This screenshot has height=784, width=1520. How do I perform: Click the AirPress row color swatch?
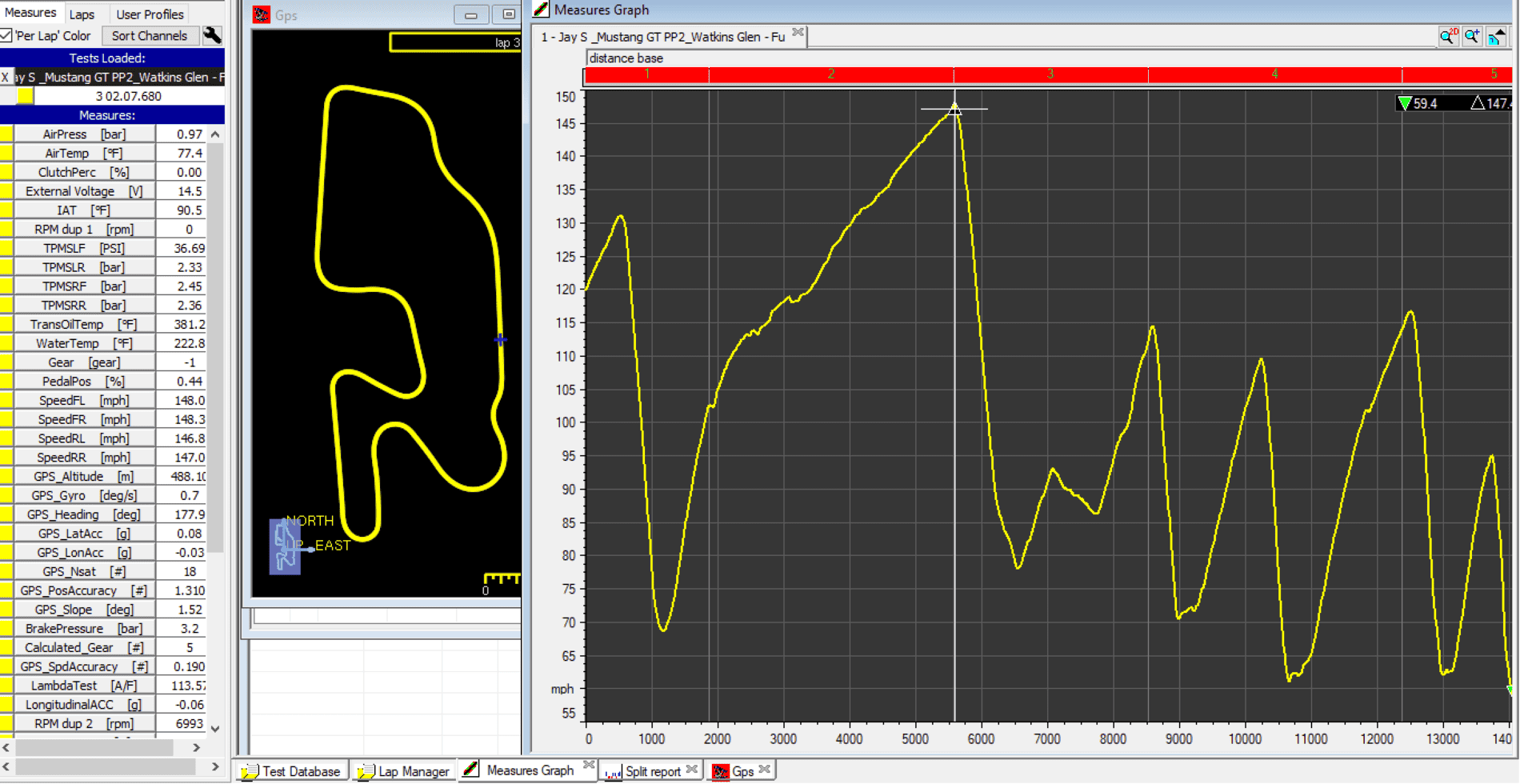coord(6,134)
